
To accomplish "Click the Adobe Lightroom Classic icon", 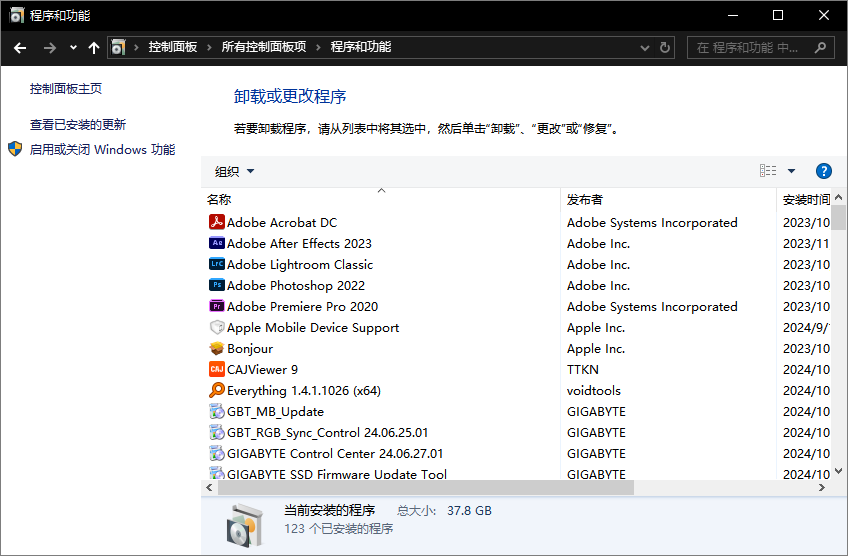I will pyautogui.click(x=217, y=264).
